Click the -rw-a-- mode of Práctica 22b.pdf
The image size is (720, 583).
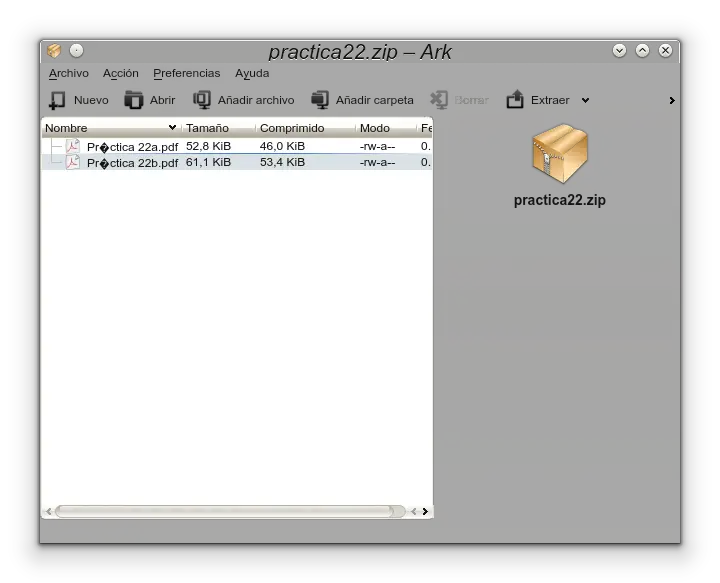coord(377,163)
